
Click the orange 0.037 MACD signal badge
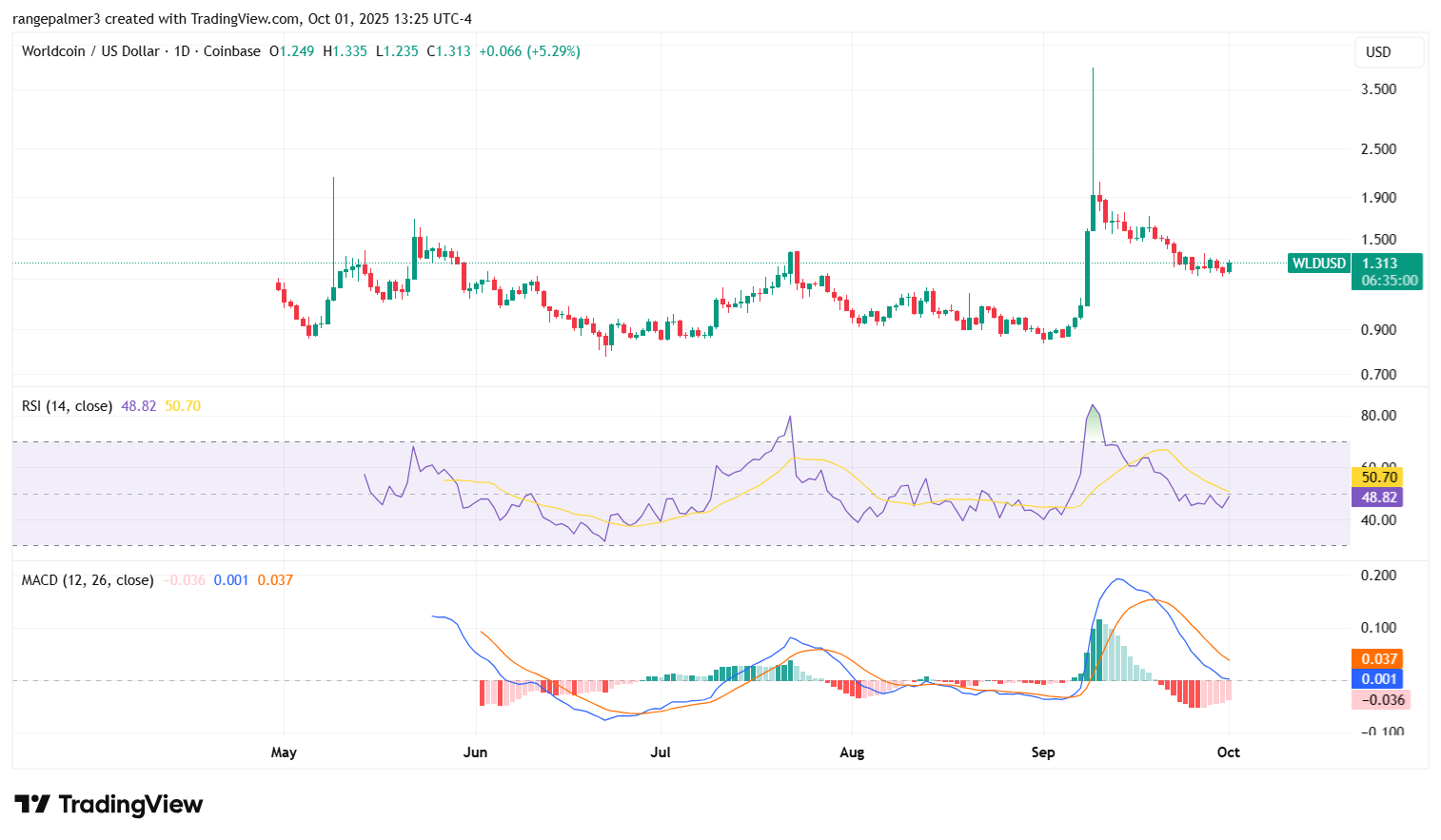(x=1377, y=658)
